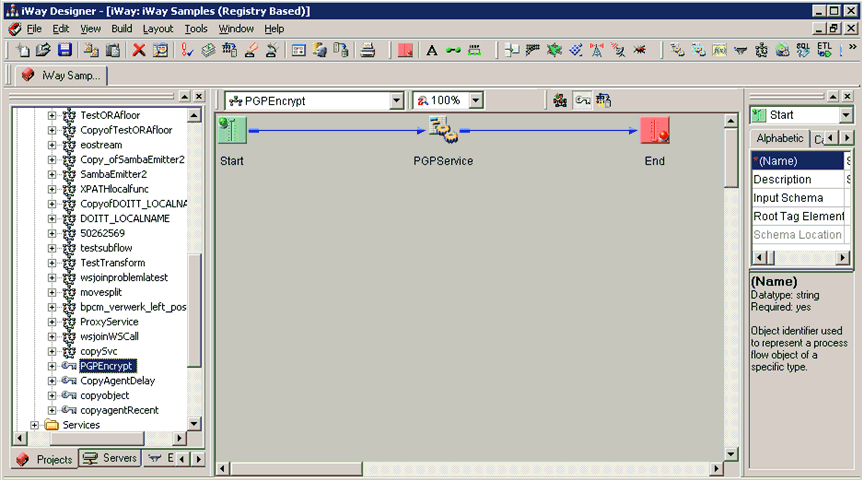The width and height of the screenshot is (862, 480).
Task: Open the Layout menu
Action: [158, 29]
